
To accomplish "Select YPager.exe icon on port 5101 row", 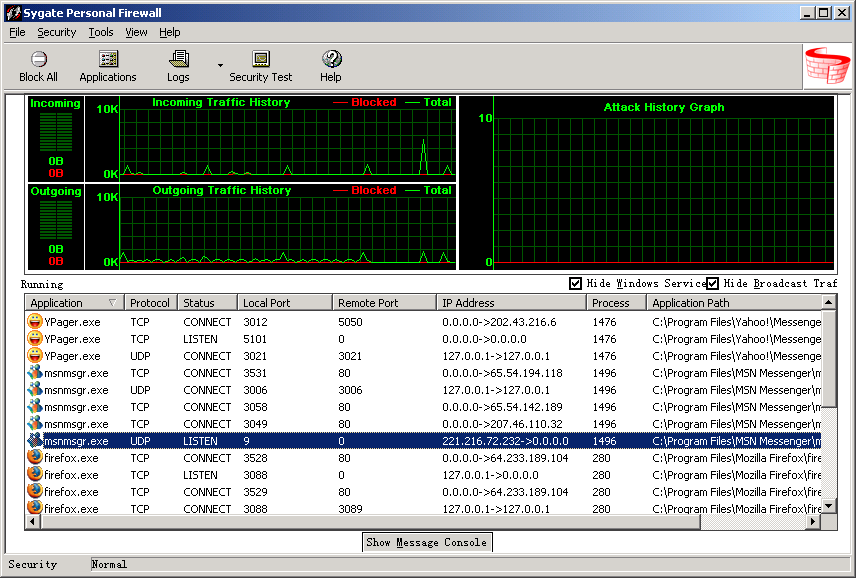I will [34, 338].
